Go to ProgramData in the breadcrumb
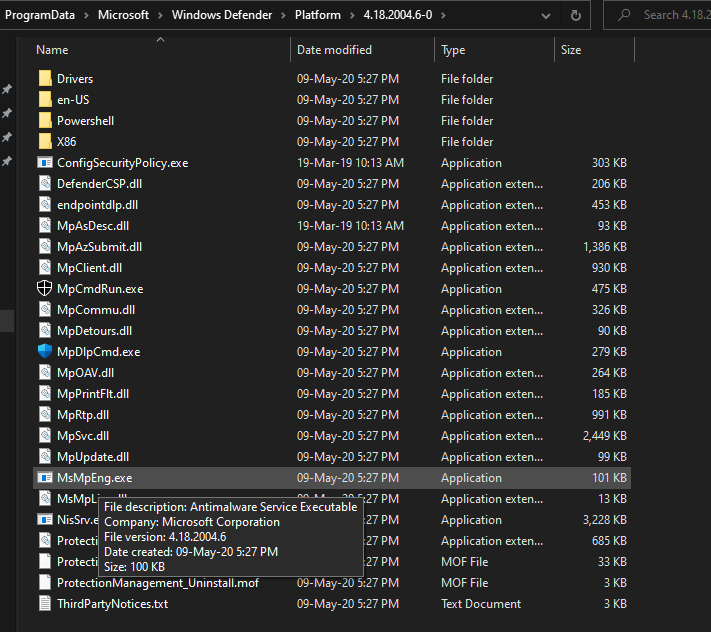Image resolution: width=711 pixels, height=632 pixels. pyautogui.click(x=40, y=15)
